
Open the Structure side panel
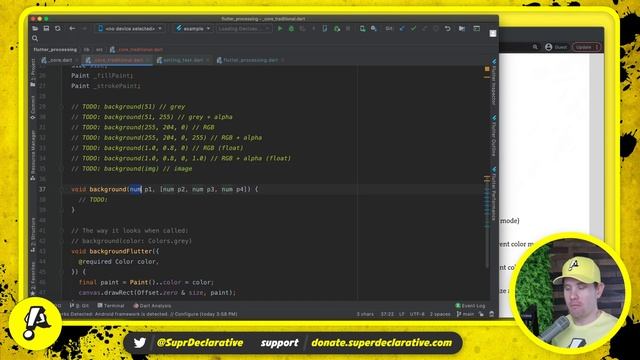point(33,235)
